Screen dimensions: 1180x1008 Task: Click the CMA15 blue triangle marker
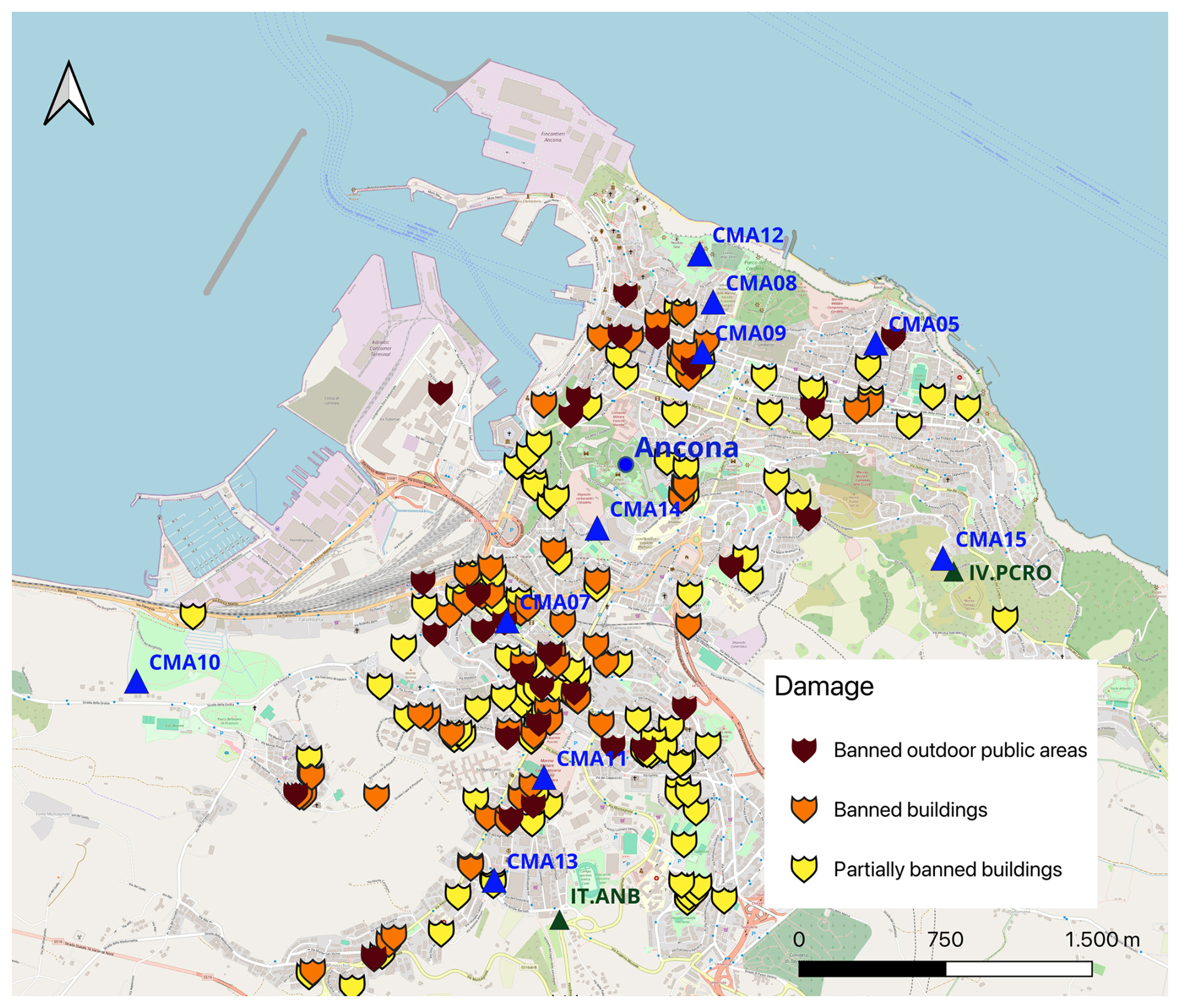(x=942, y=560)
